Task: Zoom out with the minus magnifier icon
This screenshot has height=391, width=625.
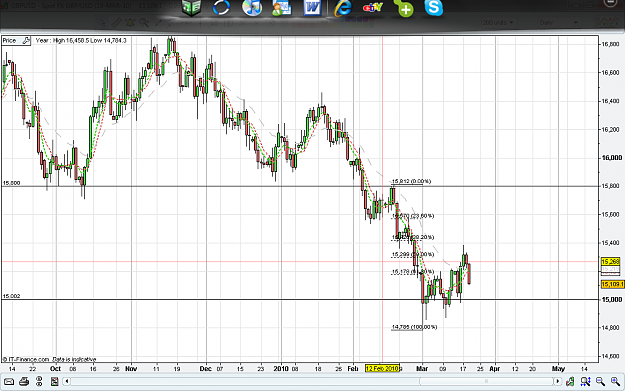Action: pyautogui.click(x=601, y=382)
